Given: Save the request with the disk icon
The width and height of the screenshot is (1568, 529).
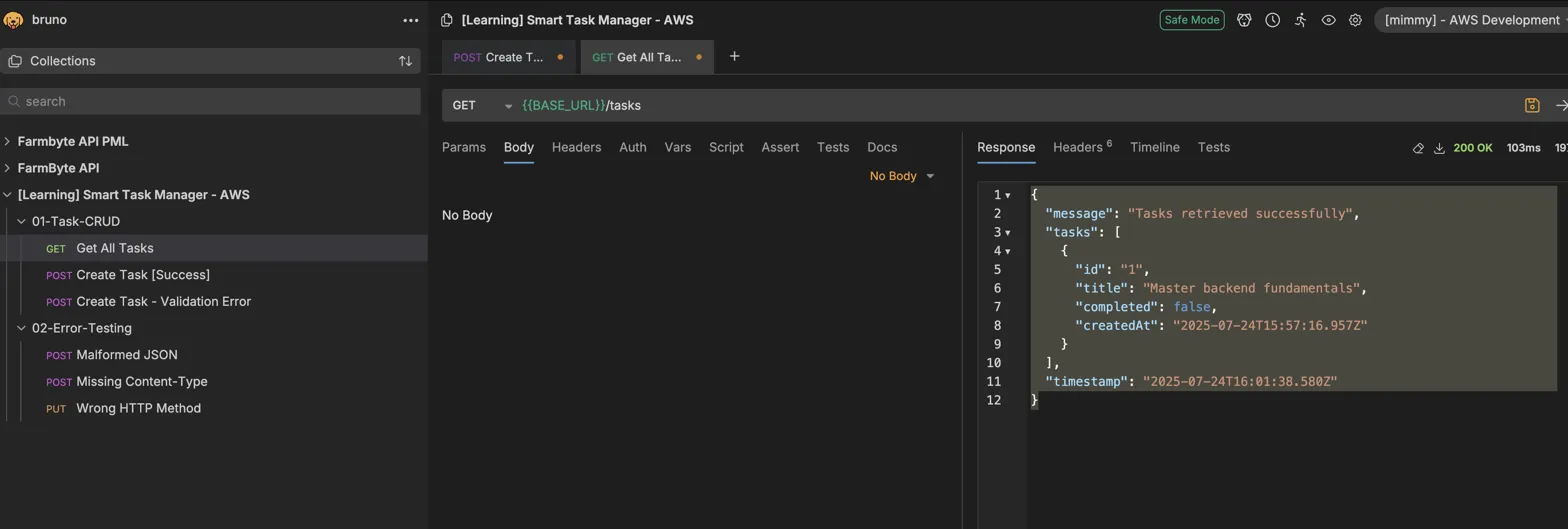Looking at the screenshot, I should (x=1532, y=105).
